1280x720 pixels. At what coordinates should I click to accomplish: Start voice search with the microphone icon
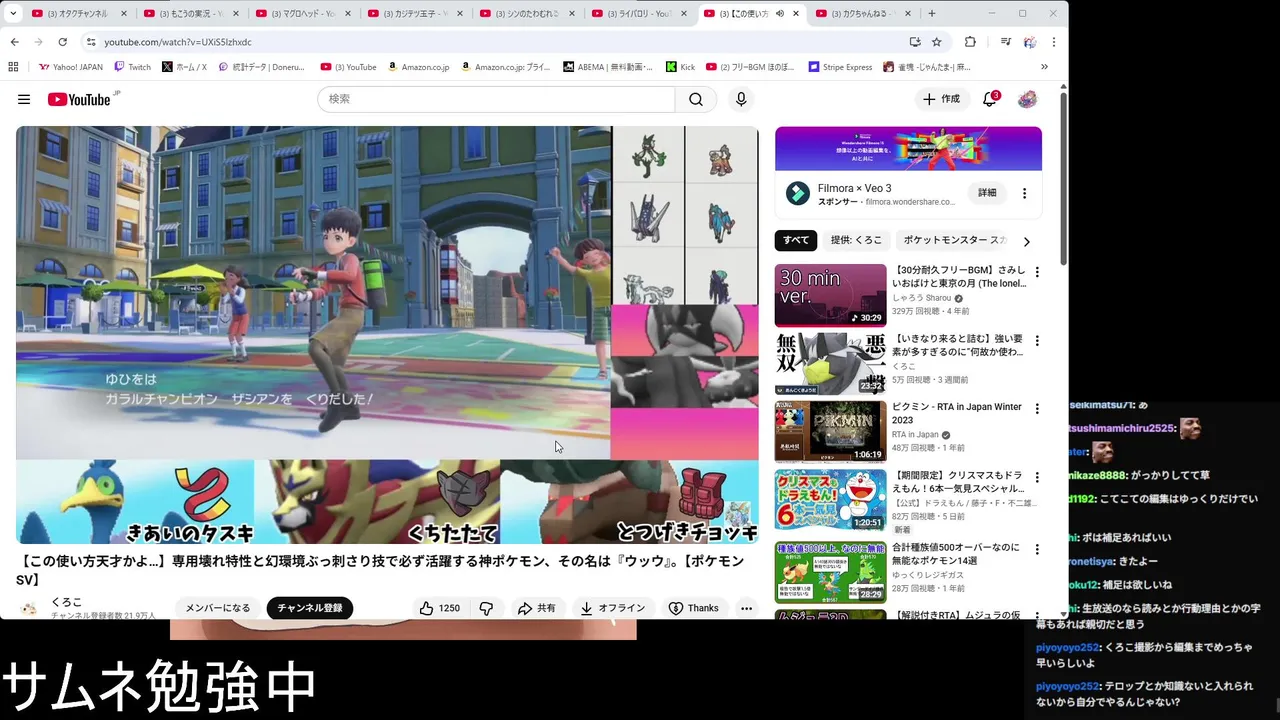click(741, 99)
